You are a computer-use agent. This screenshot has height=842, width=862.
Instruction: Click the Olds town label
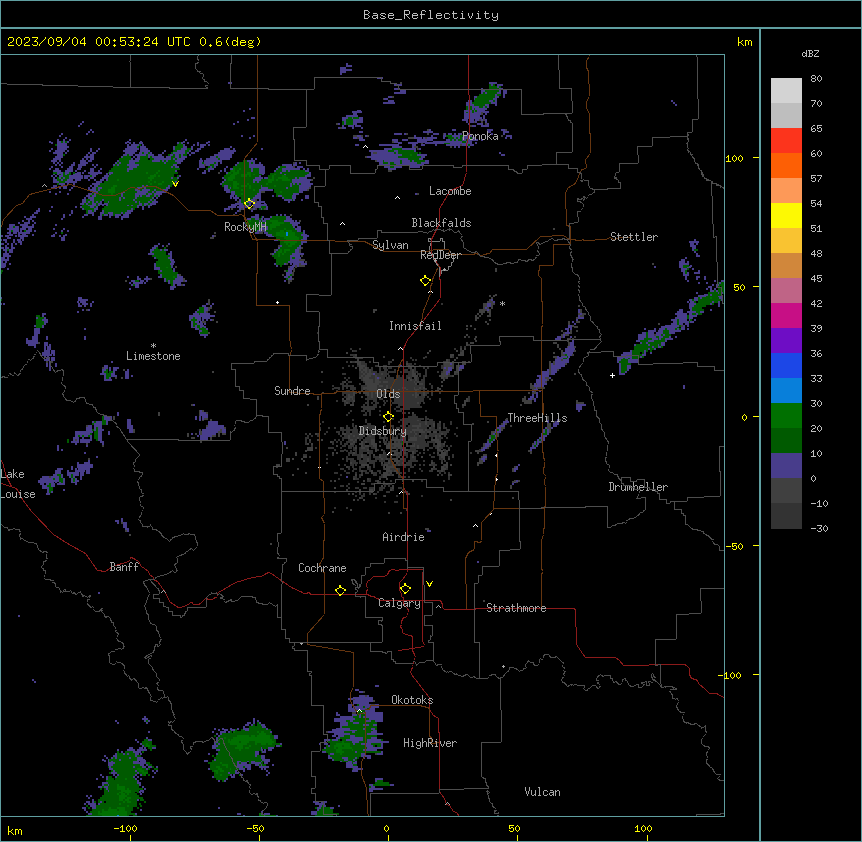tap(388, 394)
